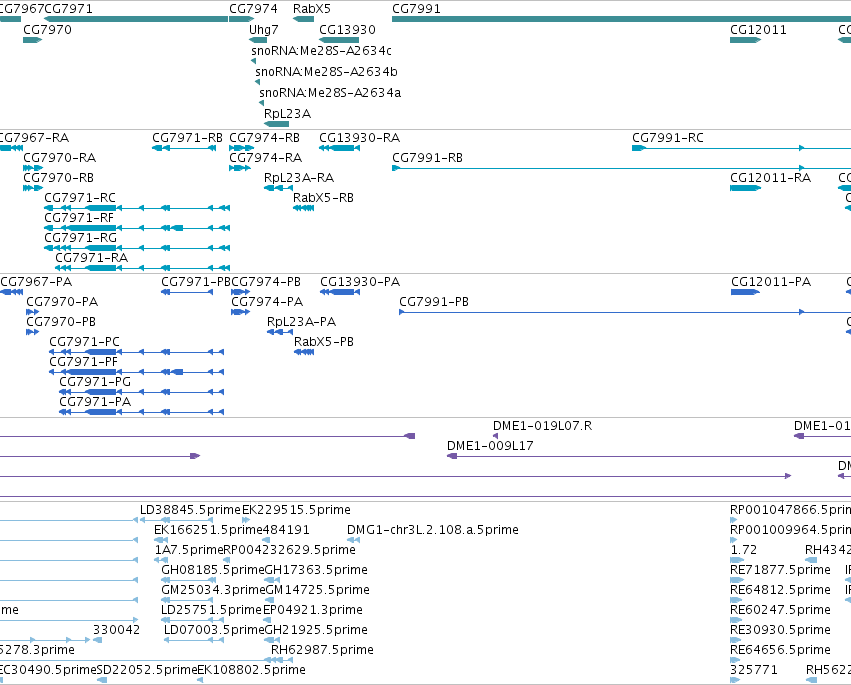Viewport: 851px width, 685px height.
Task: Select EST GM25034.3prime label
Action: [x=213, y=591]
